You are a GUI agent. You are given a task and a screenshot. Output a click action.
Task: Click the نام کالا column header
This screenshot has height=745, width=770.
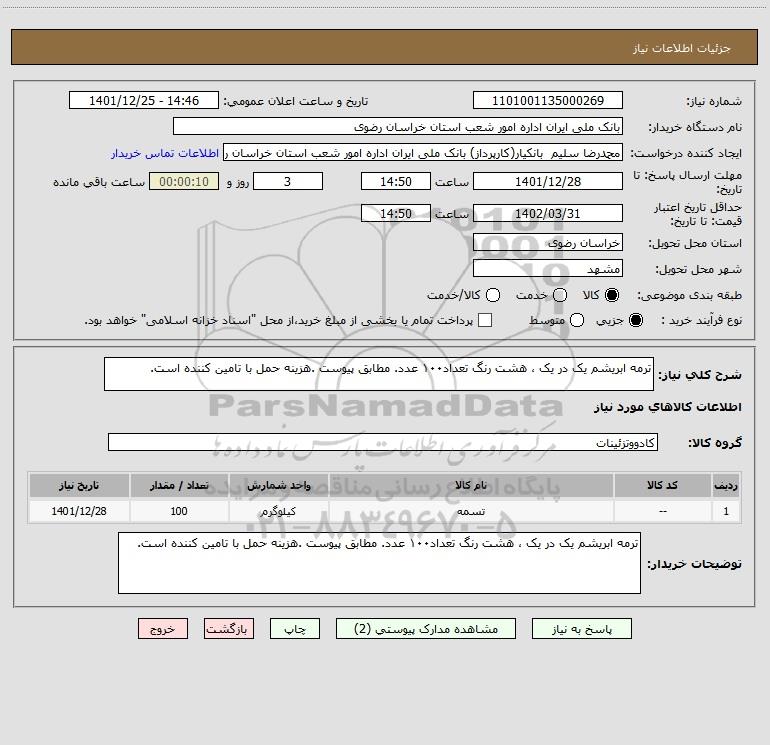coord(471,485)
